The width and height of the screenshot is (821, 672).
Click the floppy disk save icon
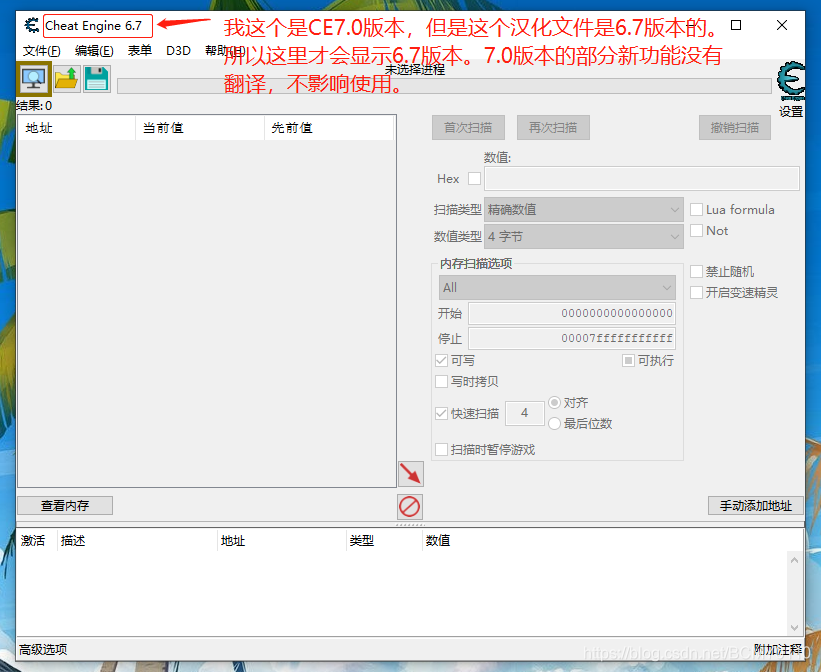click(97, 79)
